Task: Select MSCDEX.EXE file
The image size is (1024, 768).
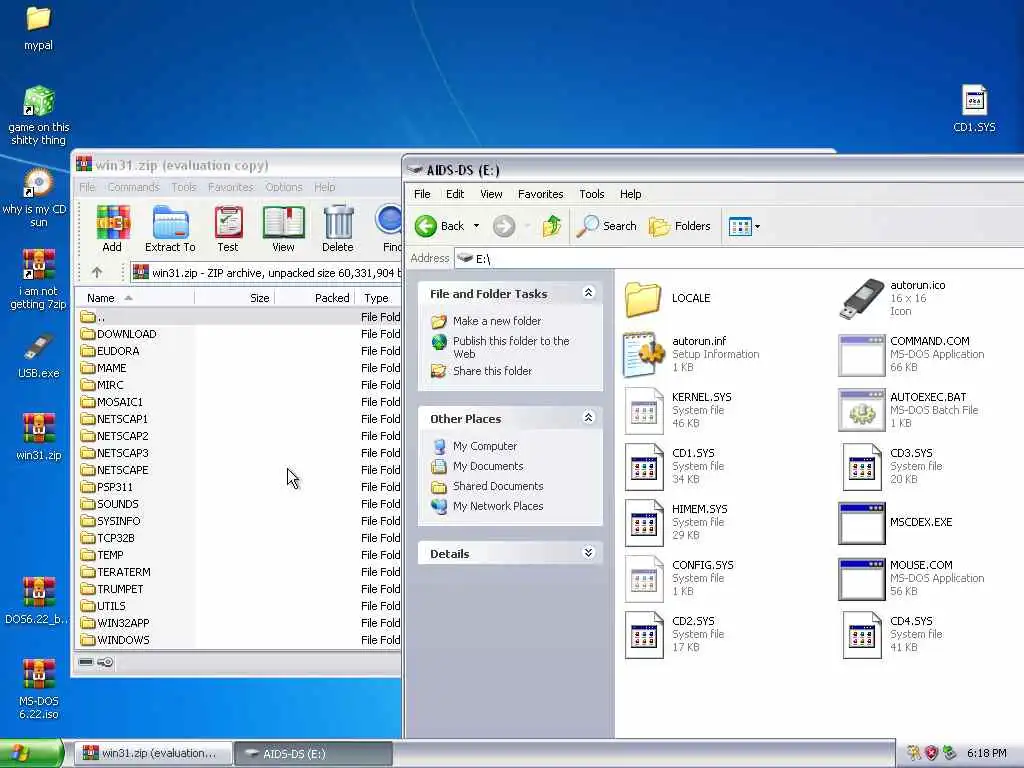Action: (x=895, y=522)
